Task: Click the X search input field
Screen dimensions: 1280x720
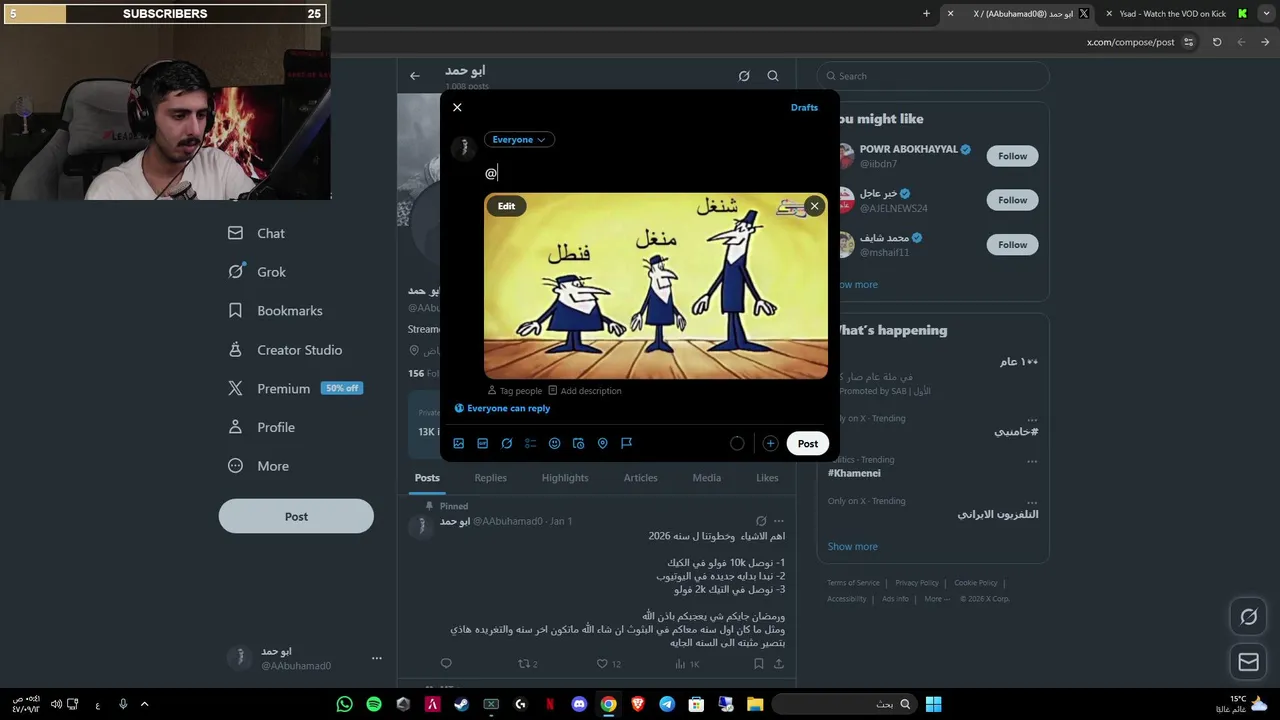Action: 933,76
